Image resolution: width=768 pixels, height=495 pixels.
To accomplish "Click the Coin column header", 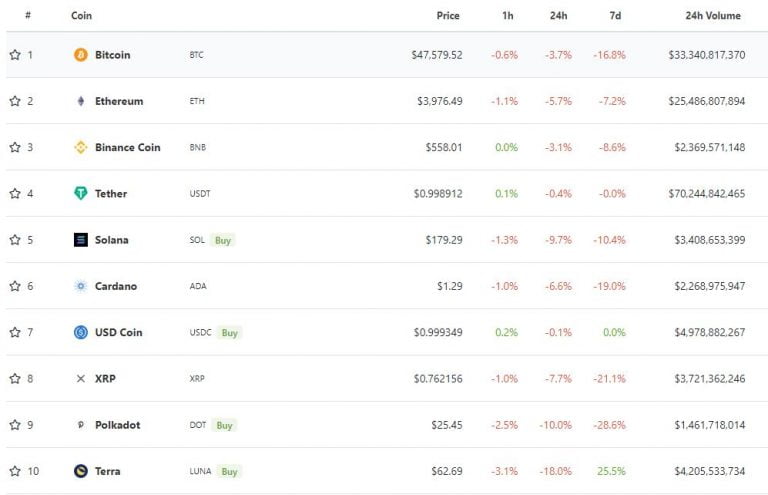I will pyautogui.click(x=82, y=16).
